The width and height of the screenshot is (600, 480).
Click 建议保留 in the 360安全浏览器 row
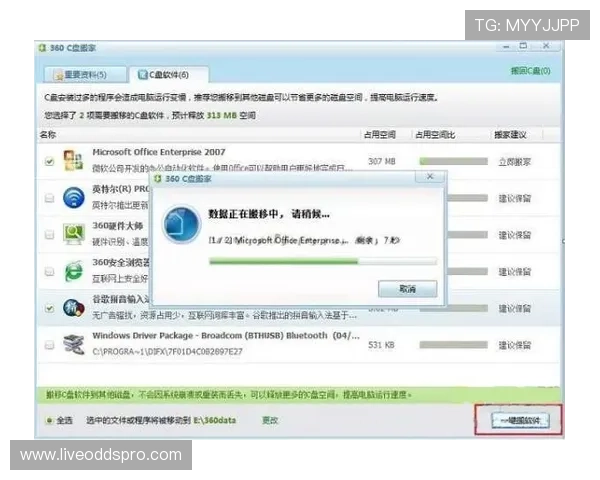(515, 272)
